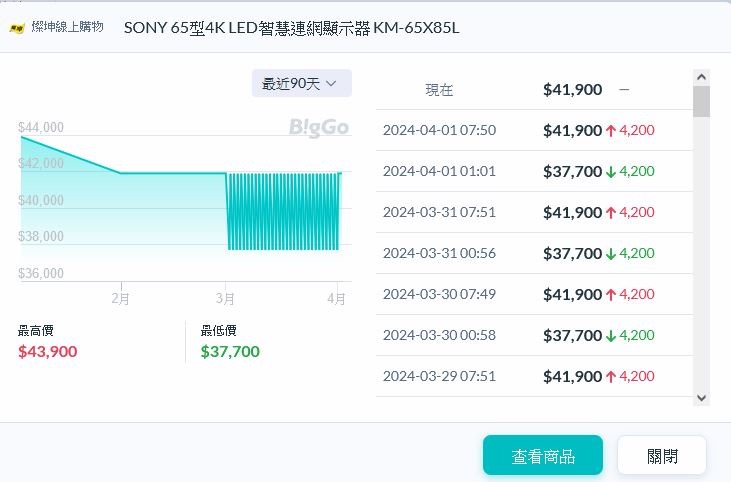
Task: Click the 燦坤線上購物 store logo icon
Action: [17, 28]
